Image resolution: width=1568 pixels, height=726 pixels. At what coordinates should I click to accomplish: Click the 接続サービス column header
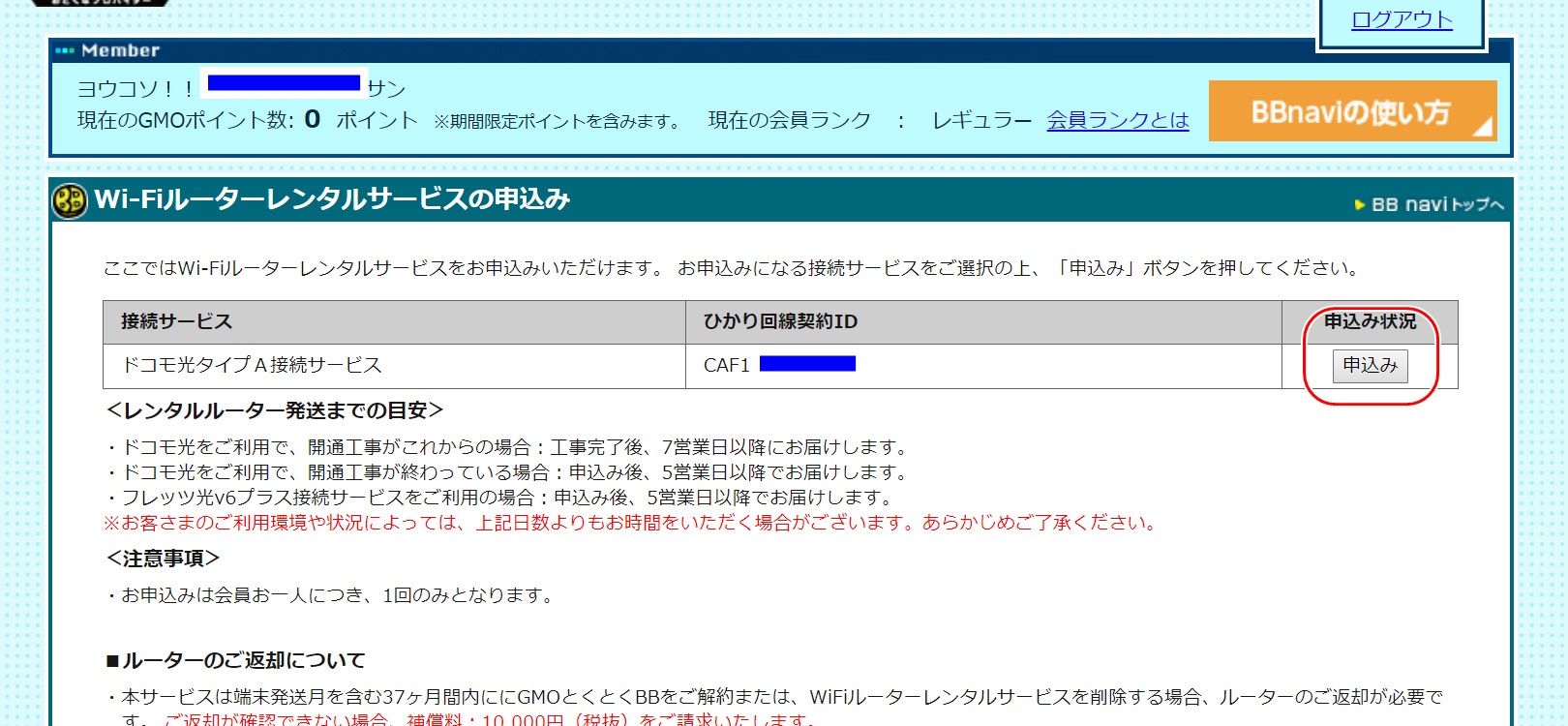click(394, 322)
